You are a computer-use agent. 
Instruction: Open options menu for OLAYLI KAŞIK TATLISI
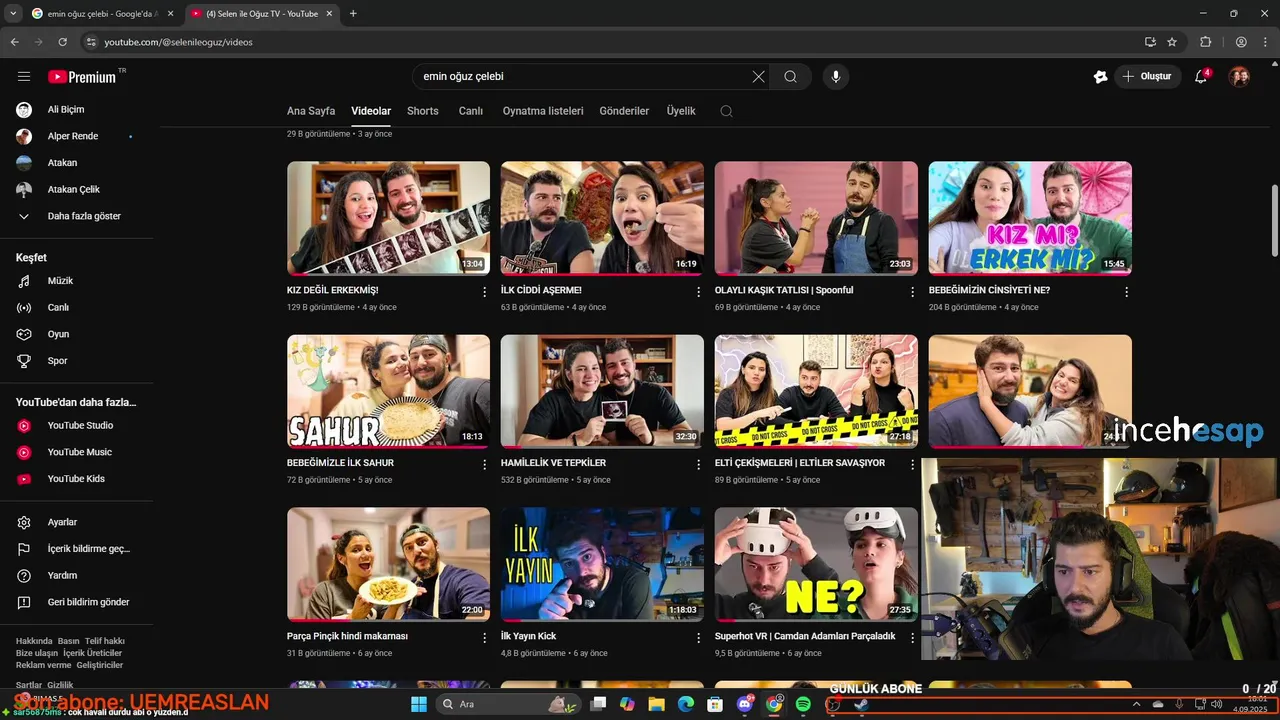click(912, 292)
